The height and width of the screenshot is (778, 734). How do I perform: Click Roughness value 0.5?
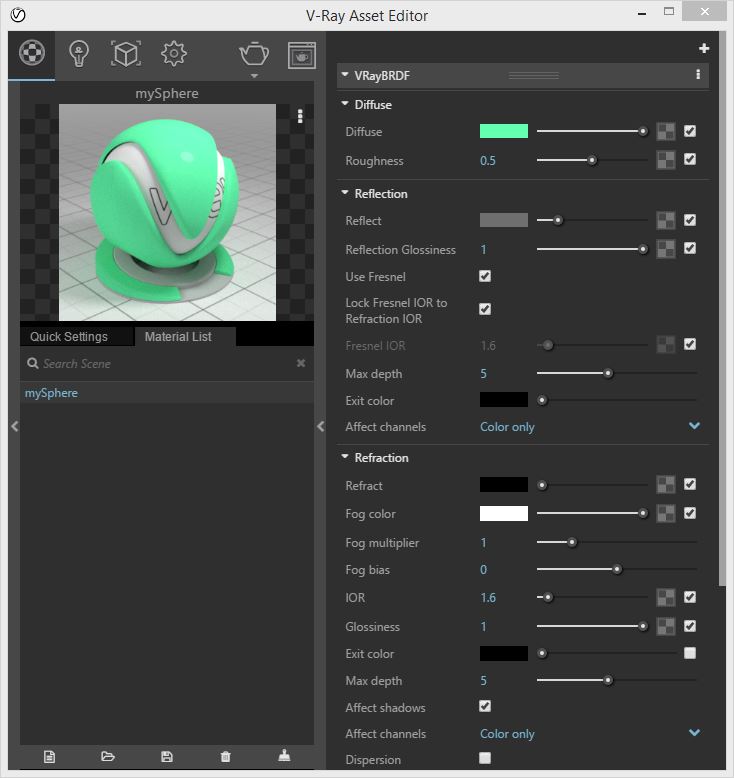(x=488, y=161)
